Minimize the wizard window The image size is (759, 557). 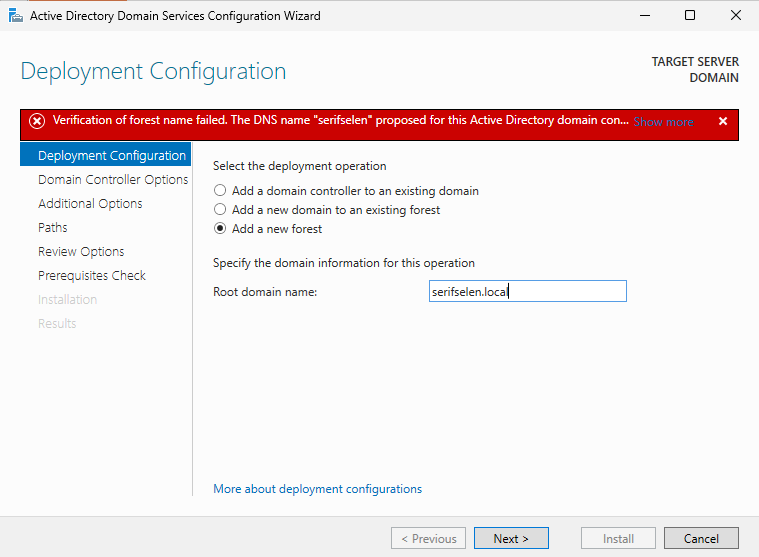click(644, 16)
